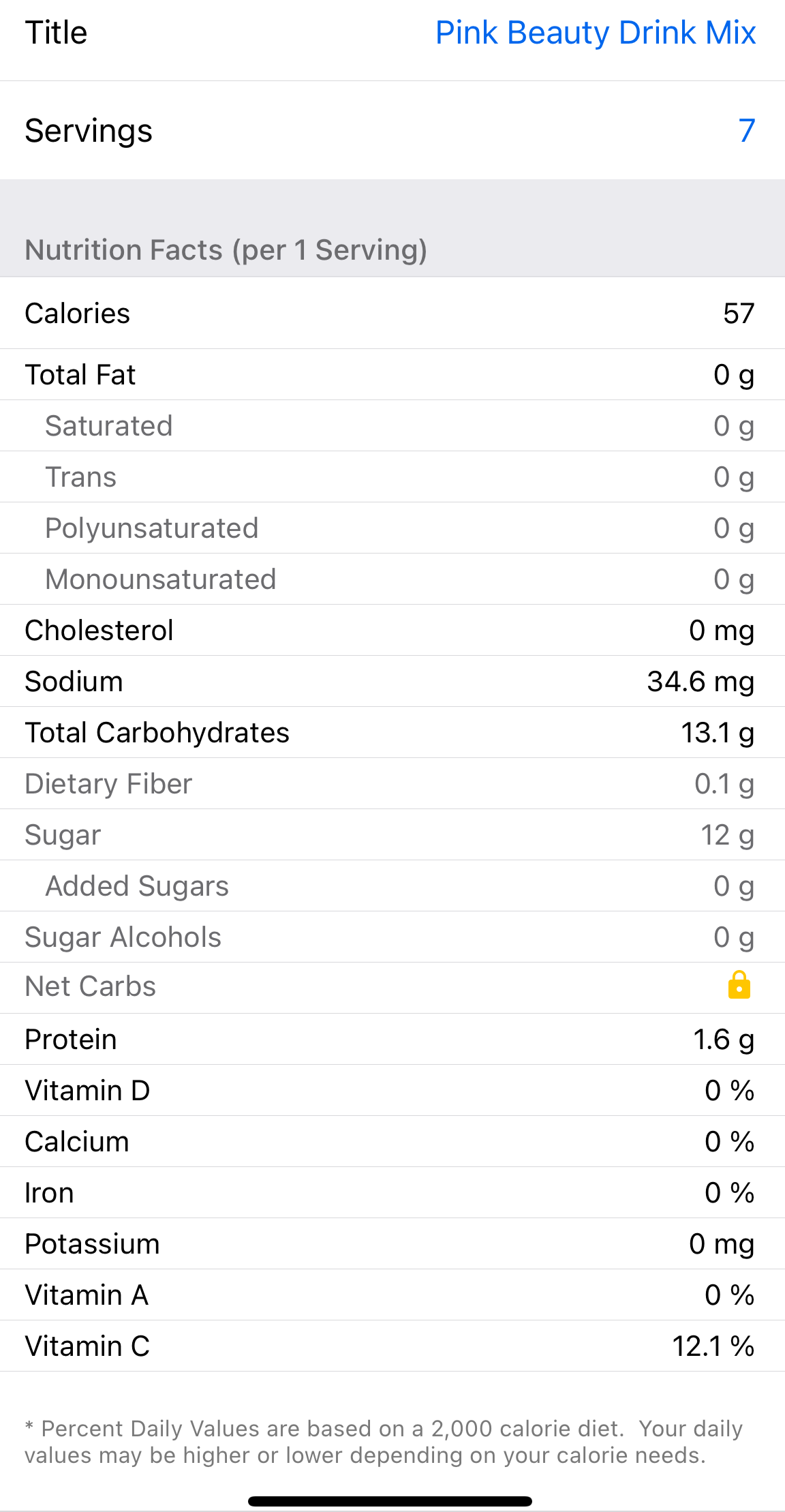Select the Protein 1.6 g value
This screenshot has height=1512, width=785.
click(723, 1040)
